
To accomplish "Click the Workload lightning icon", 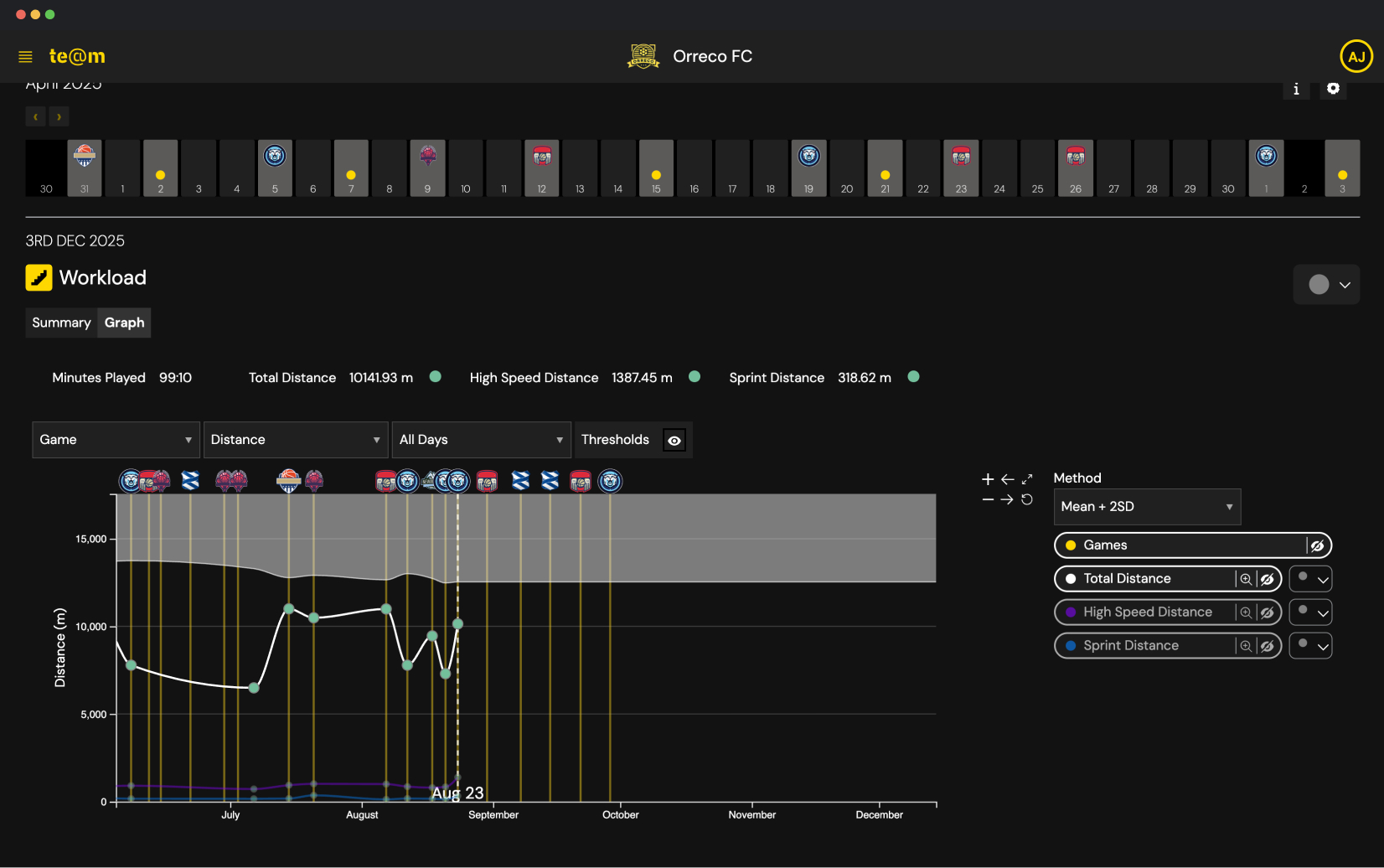I will click(39, 277).
